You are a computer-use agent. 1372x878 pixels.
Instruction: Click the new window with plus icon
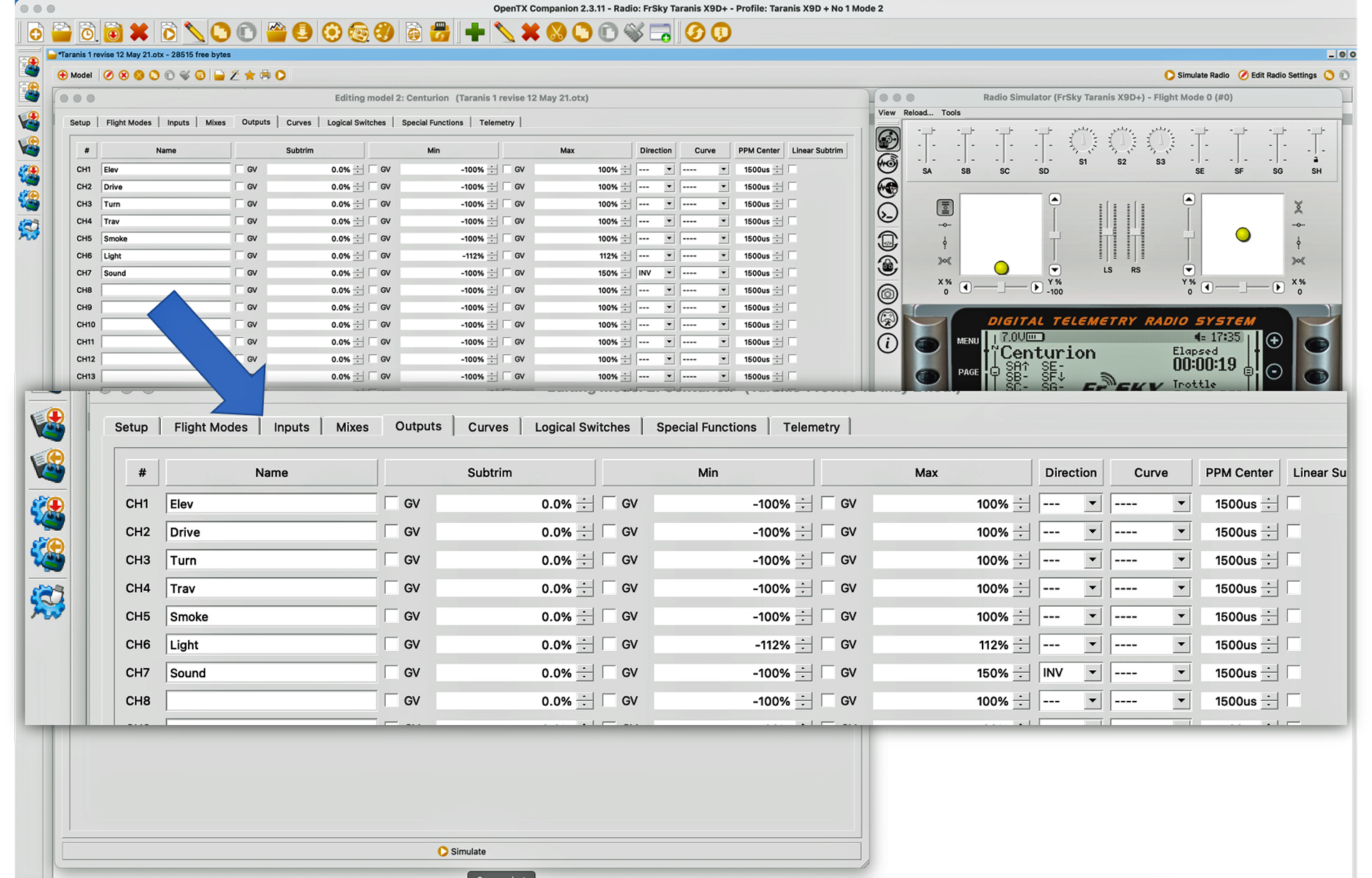pos(660,32)
